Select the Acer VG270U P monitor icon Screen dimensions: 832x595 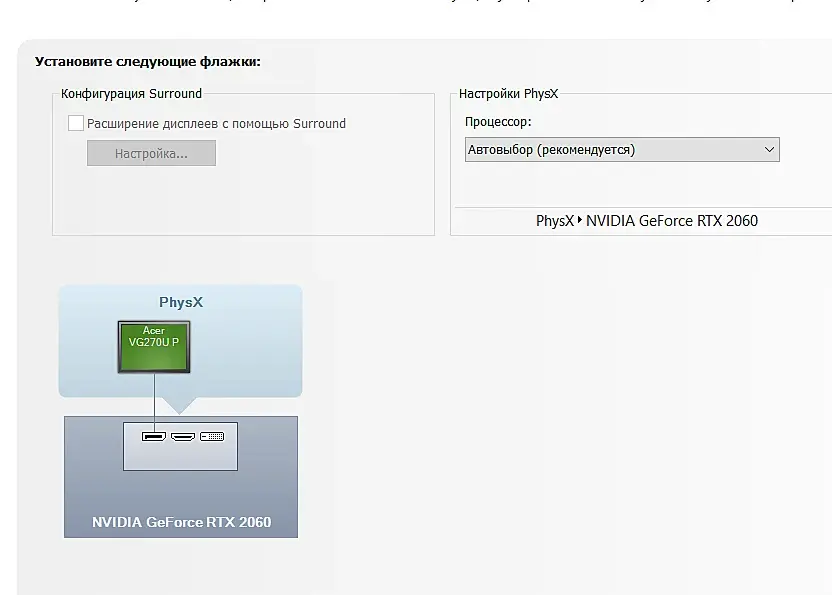154,347
